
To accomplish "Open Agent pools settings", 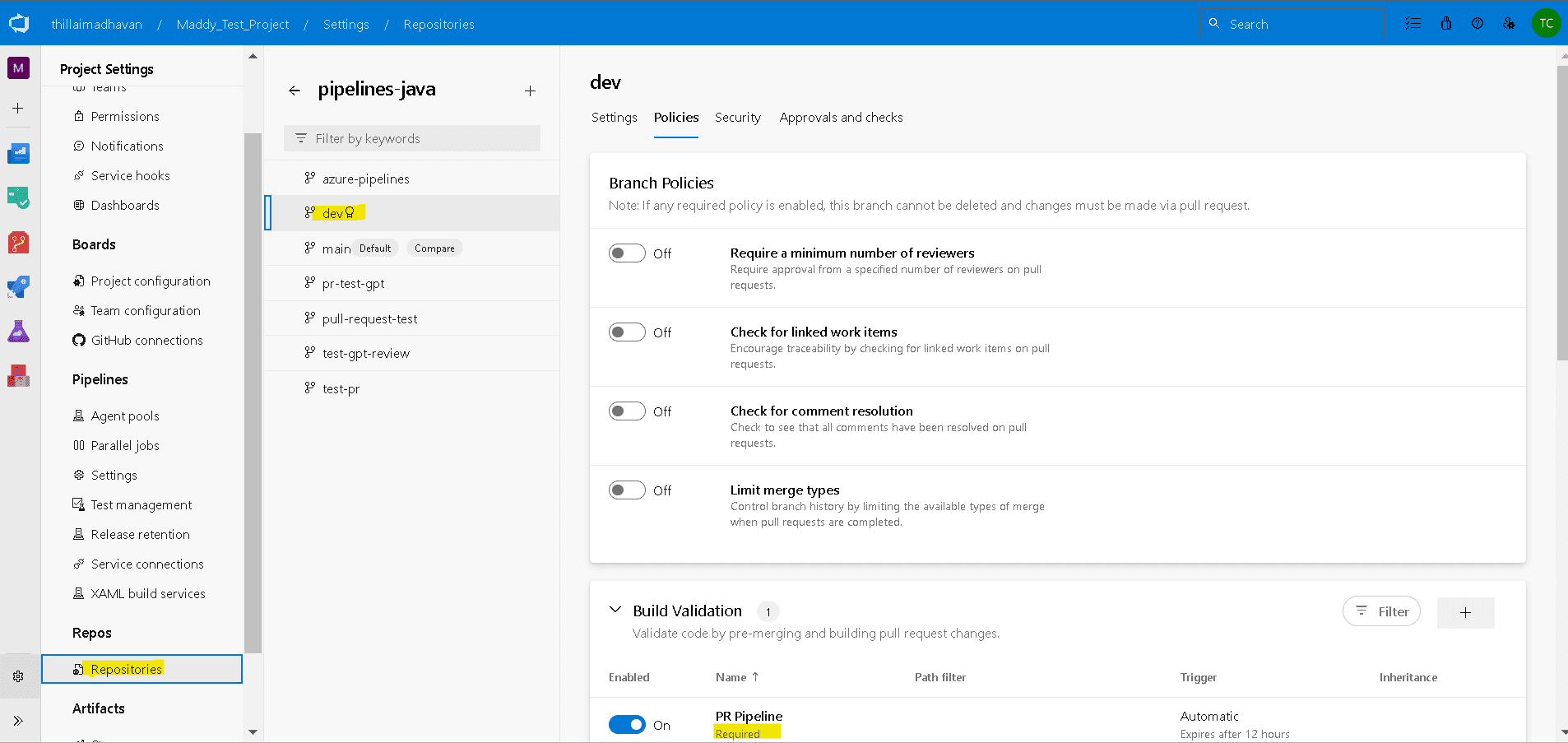I will coord(125,416).
